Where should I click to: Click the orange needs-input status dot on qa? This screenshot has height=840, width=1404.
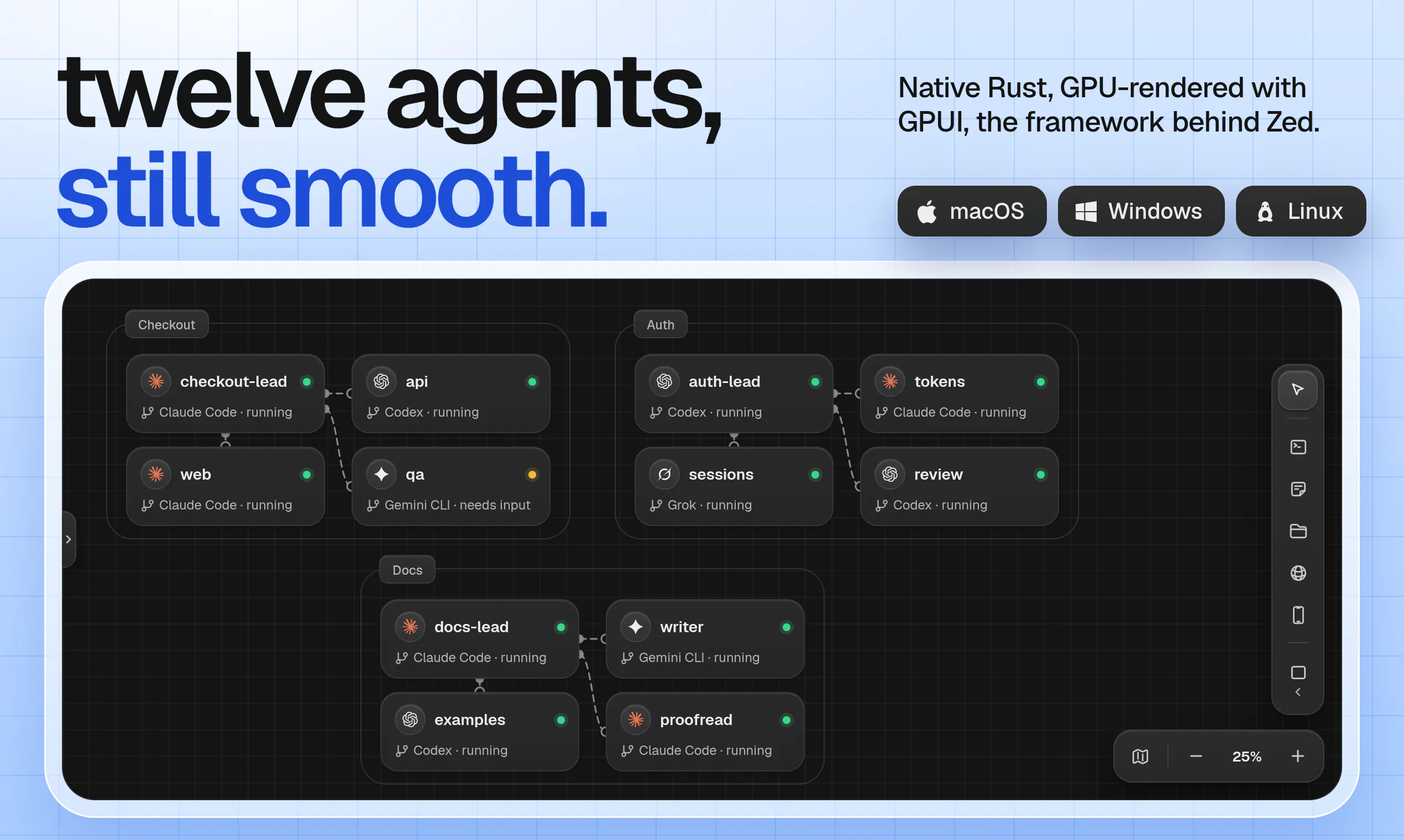click(x=532, y=475)
